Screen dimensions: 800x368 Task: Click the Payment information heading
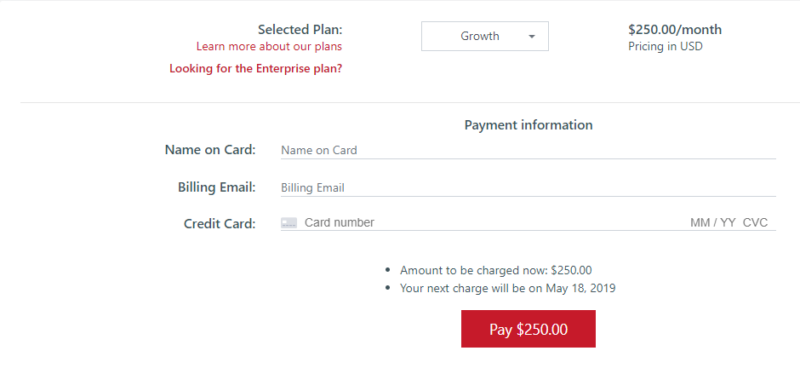tap(529, 125)
